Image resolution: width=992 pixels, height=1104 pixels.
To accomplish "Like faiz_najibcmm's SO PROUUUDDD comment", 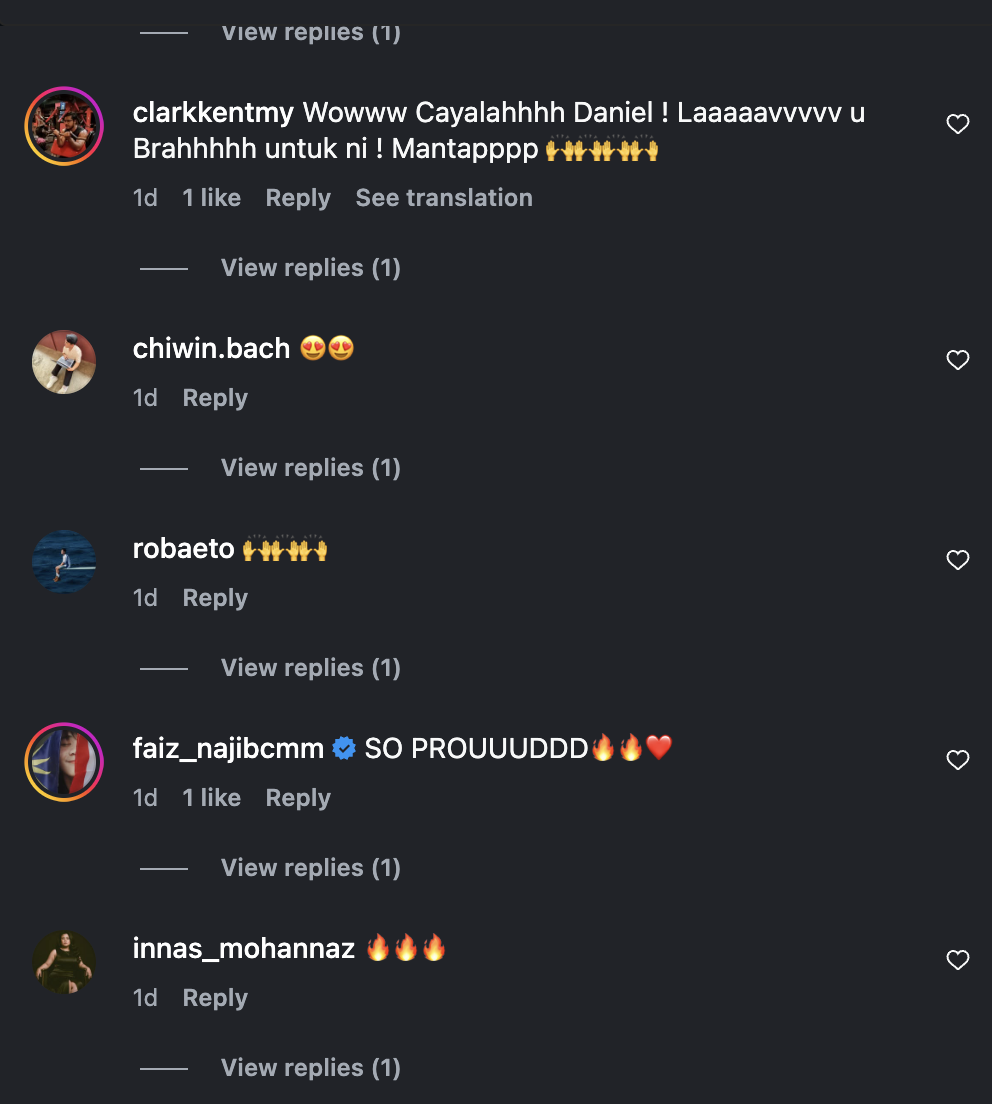I will [x=958, y=760].
